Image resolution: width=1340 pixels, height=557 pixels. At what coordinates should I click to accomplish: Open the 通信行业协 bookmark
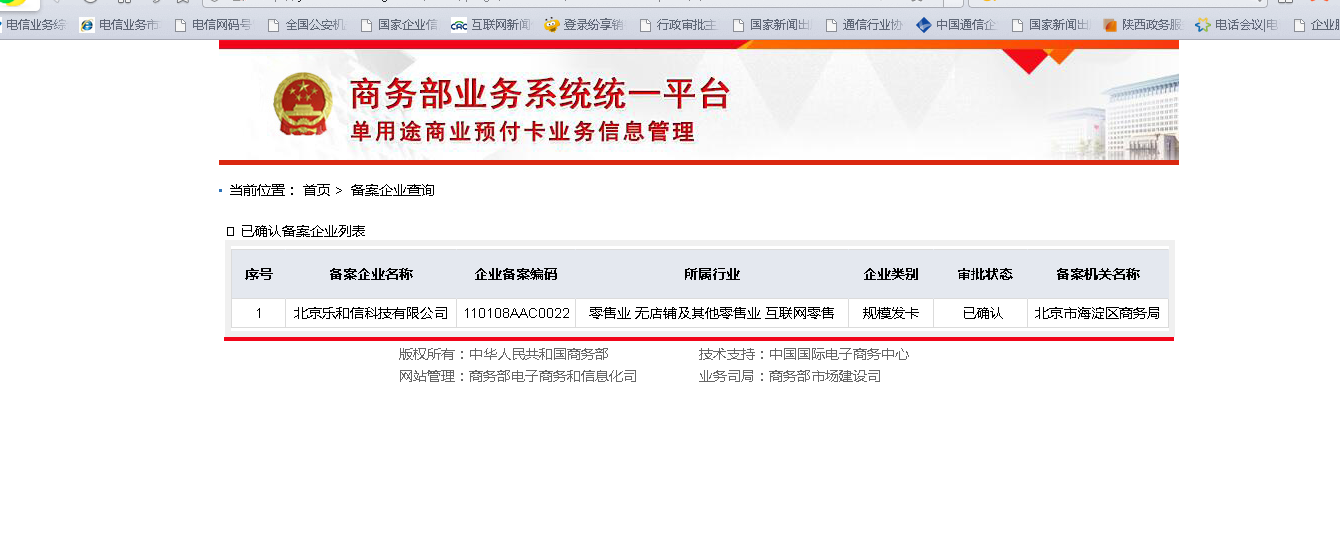click(x=863, y=25)
